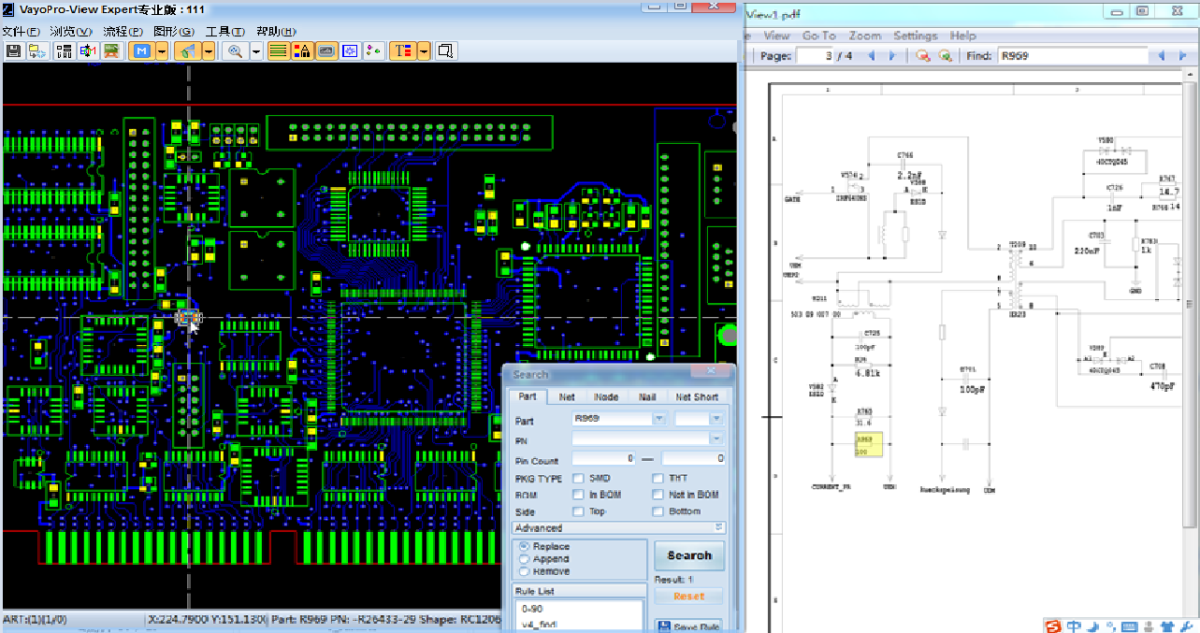Click the component outline toolbar icon

tap(326, 51)
